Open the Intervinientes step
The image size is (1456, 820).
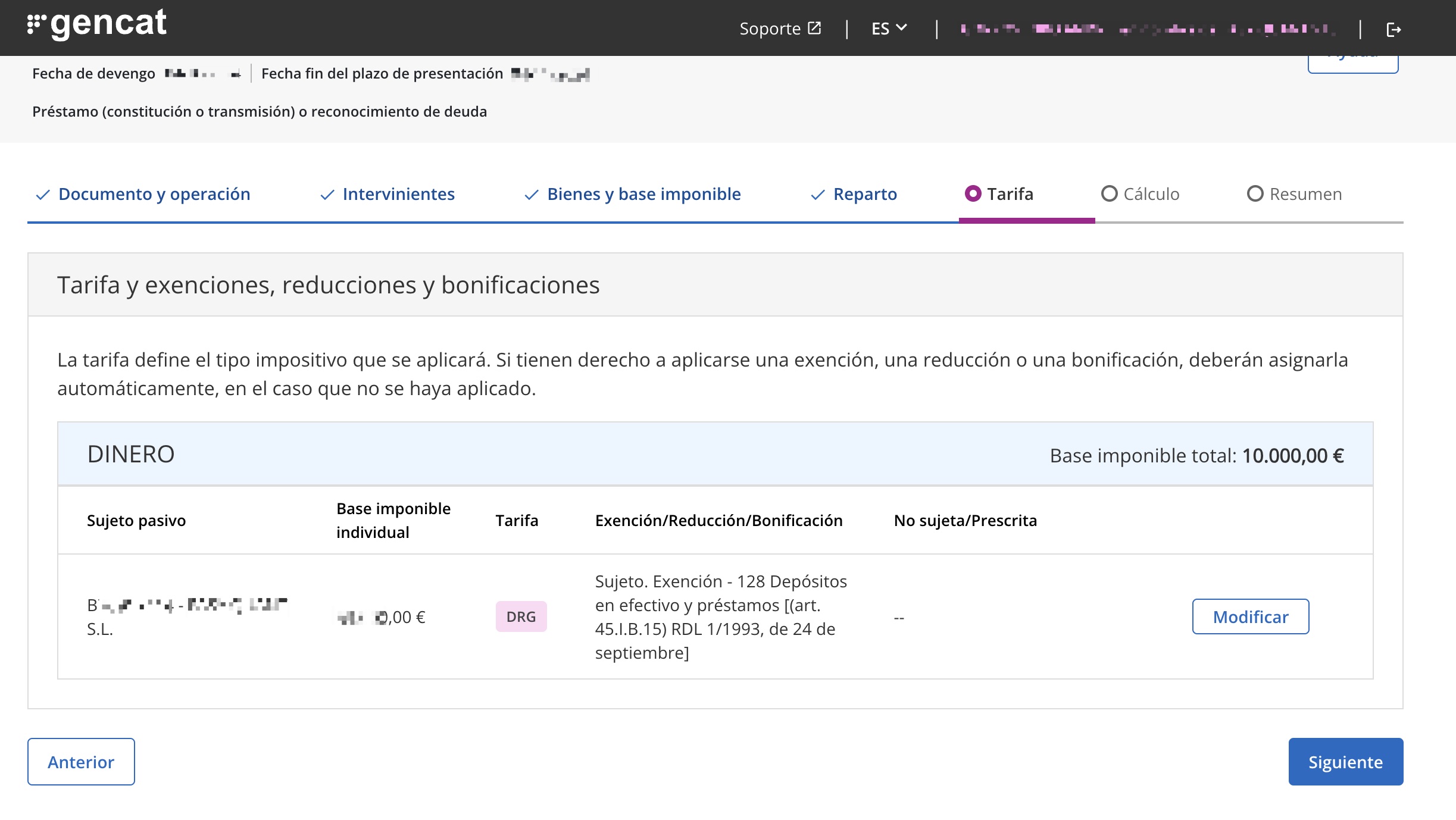click(x=398, y=194)
